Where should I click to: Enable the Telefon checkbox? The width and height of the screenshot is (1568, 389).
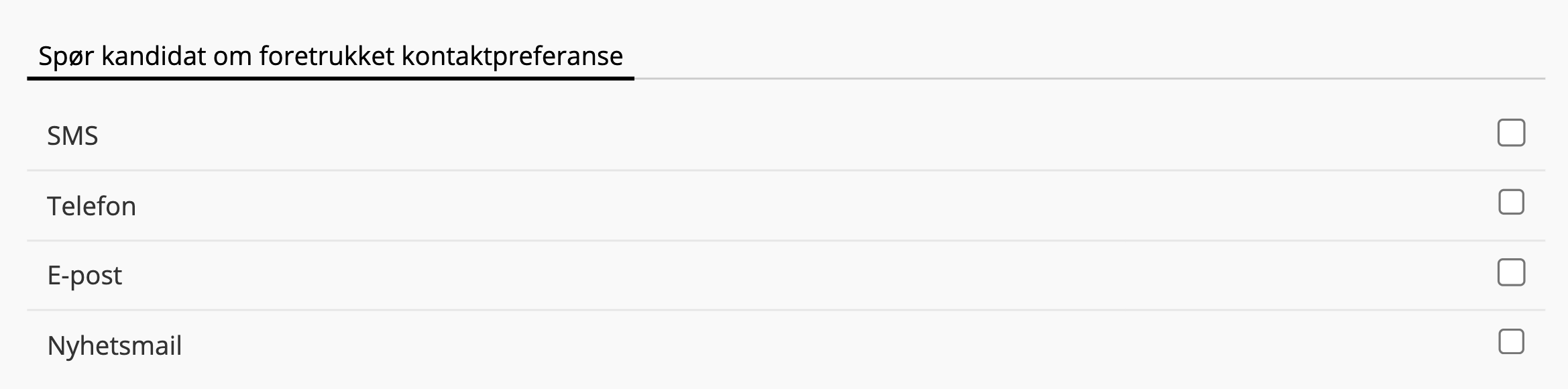(x=1511, y=203)
